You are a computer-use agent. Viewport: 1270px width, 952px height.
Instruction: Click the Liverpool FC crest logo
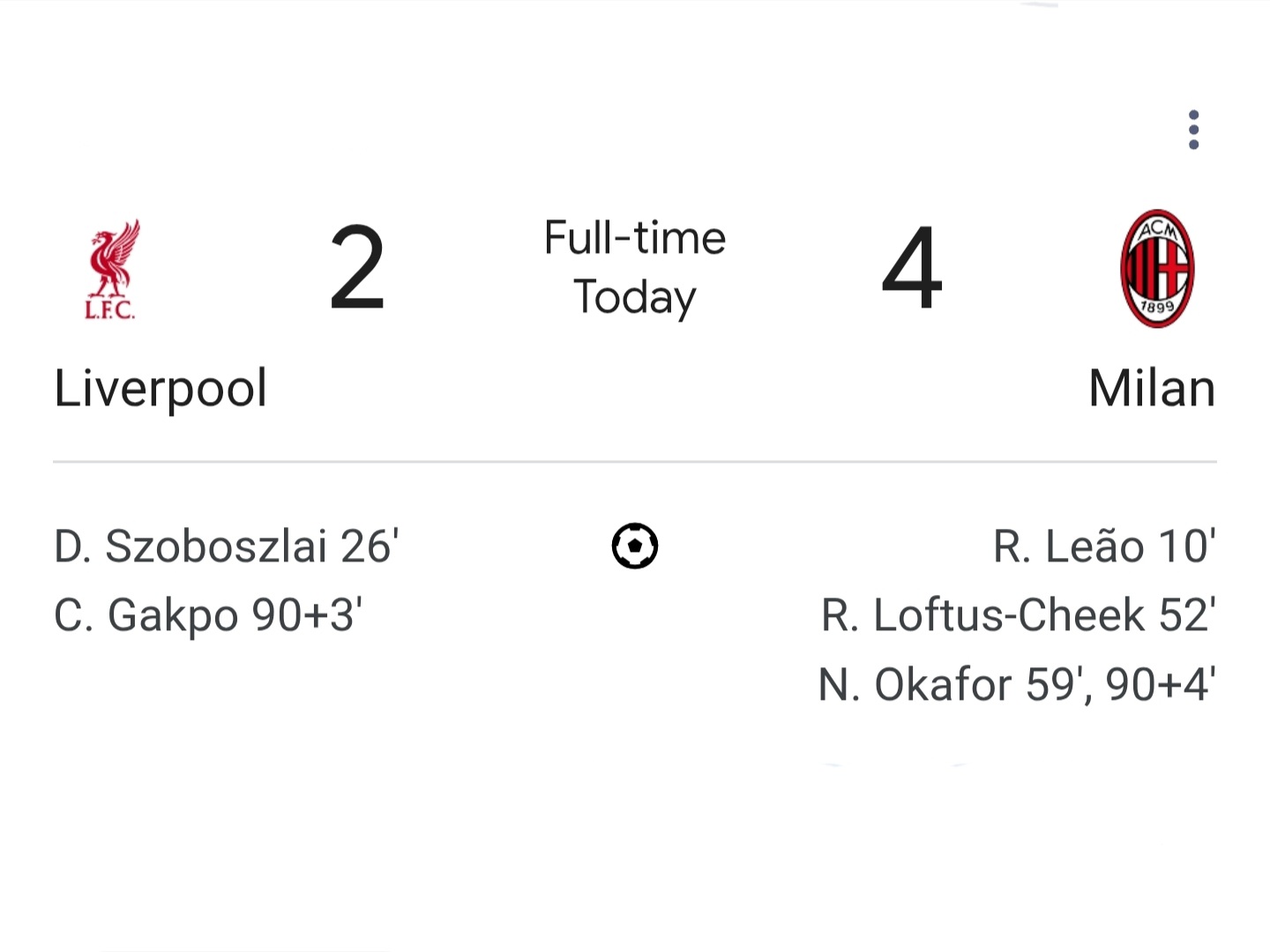pos(111,270)
